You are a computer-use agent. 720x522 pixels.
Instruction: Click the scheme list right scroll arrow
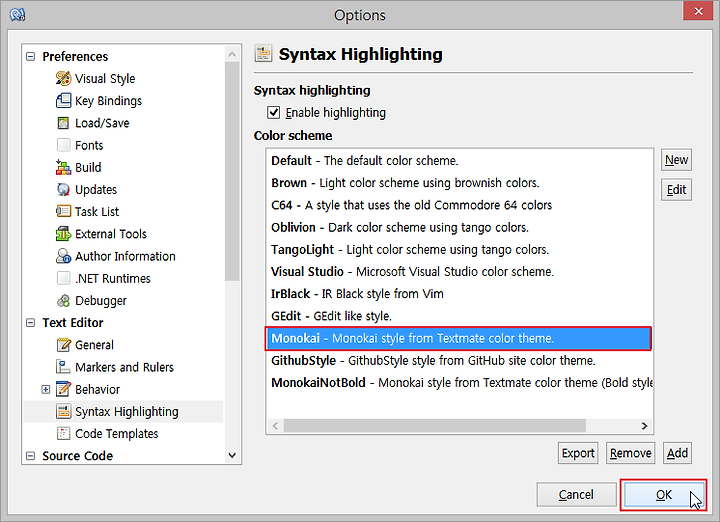[x=644, y=426]
